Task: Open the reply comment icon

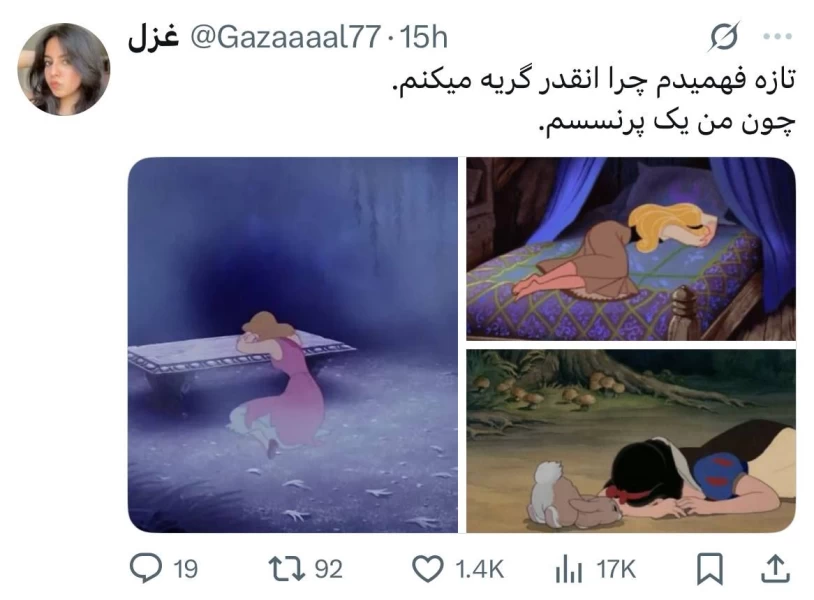Action: pos(145,568)
